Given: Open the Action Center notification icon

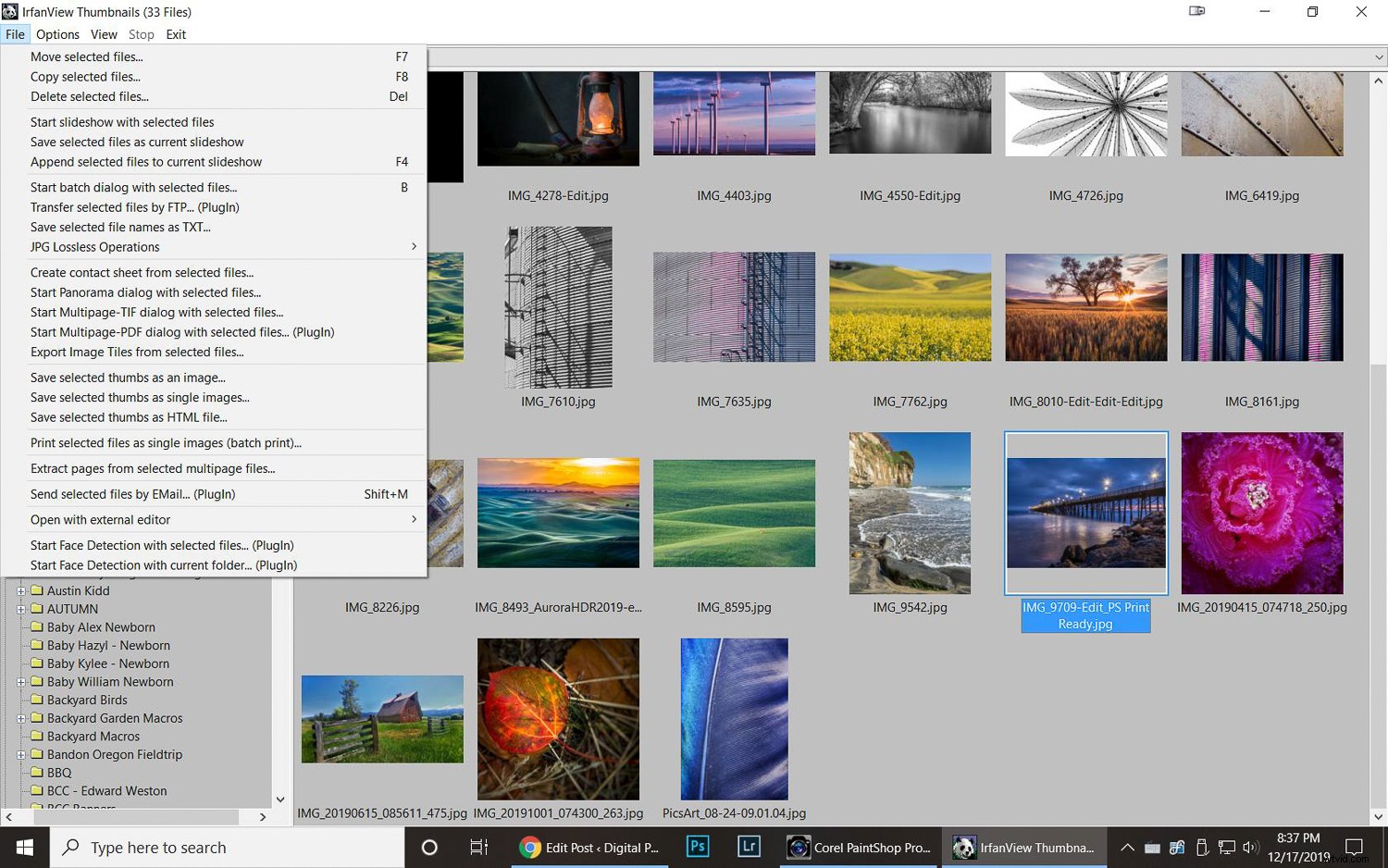Looking at the screenshot, I should 1355,847.
